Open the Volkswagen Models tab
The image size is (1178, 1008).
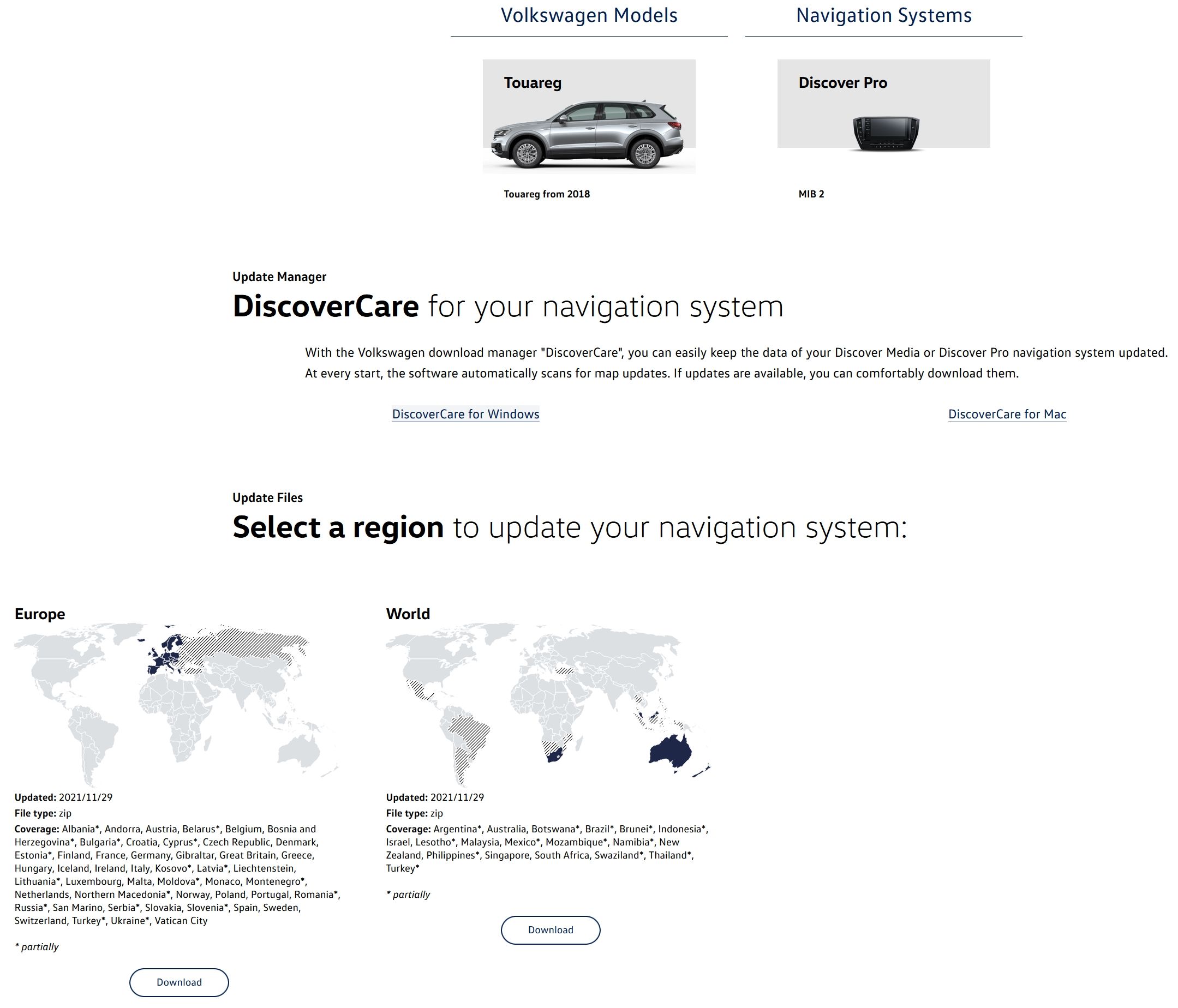click(589, 16)
